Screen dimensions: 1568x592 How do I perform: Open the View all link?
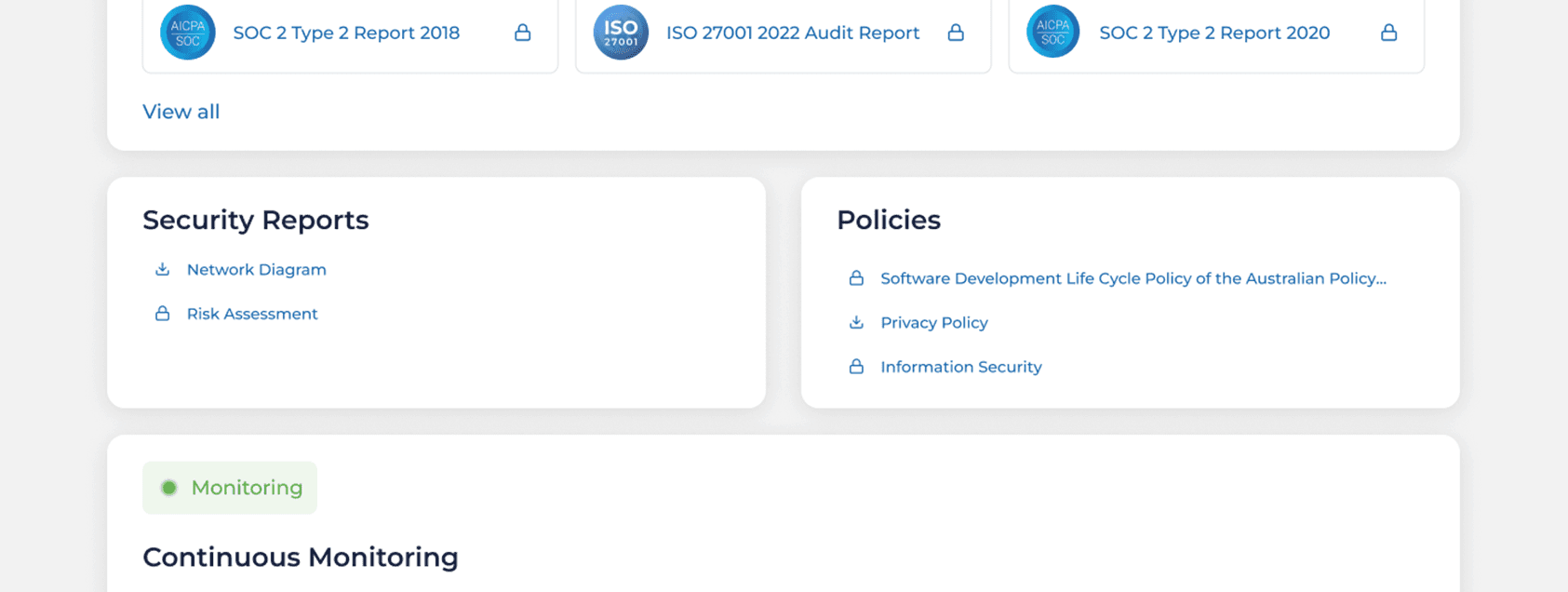coord(181,112)
